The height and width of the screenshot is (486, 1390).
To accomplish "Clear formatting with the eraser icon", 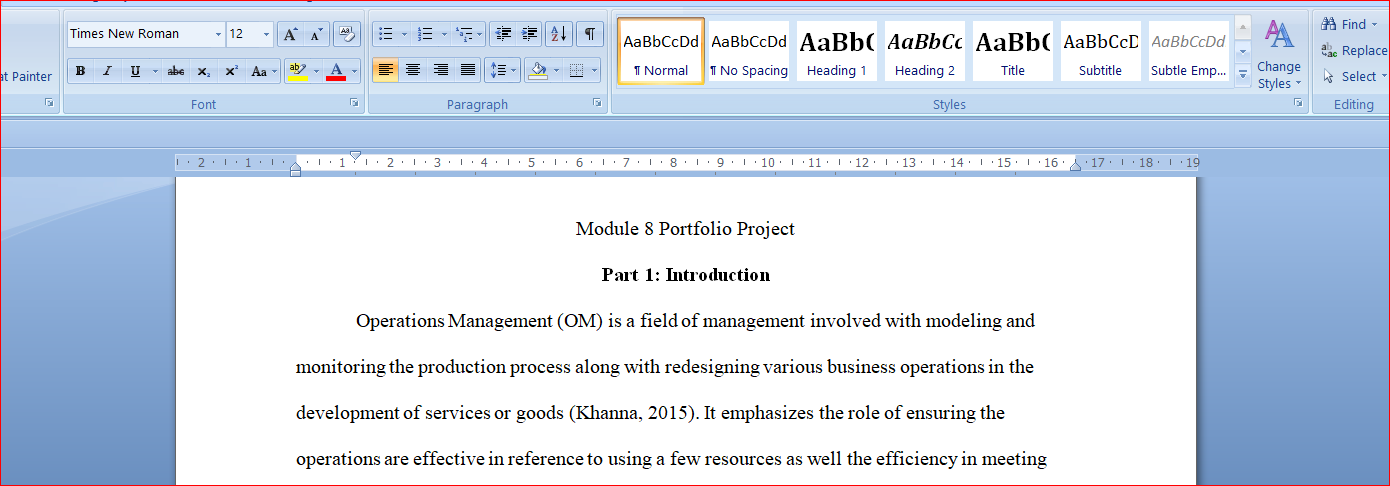I will (346, 34).
